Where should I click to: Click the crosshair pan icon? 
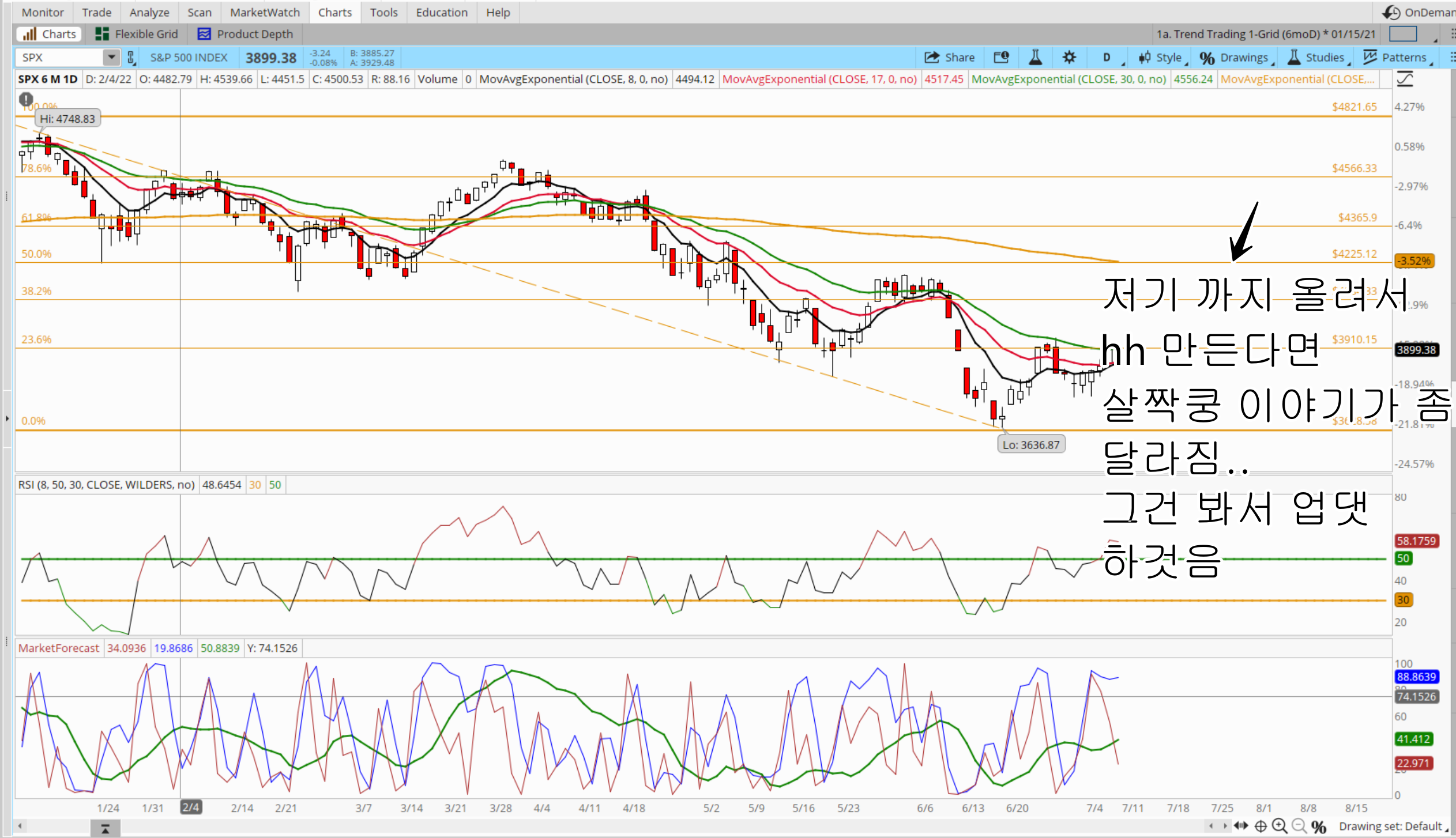click(x=1261, y=826)
